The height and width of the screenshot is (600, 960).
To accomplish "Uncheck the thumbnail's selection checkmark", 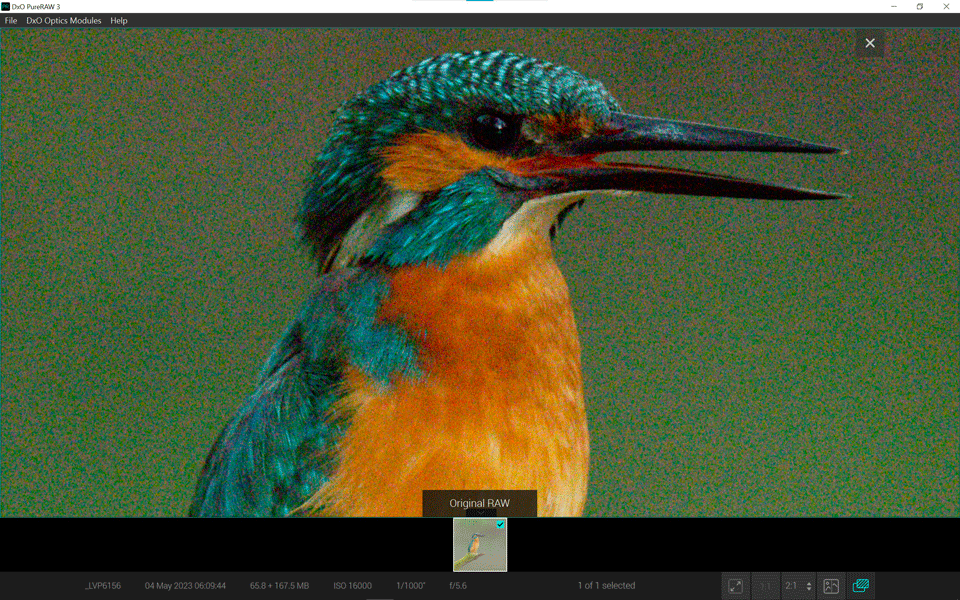I will [x=501, y=524].
